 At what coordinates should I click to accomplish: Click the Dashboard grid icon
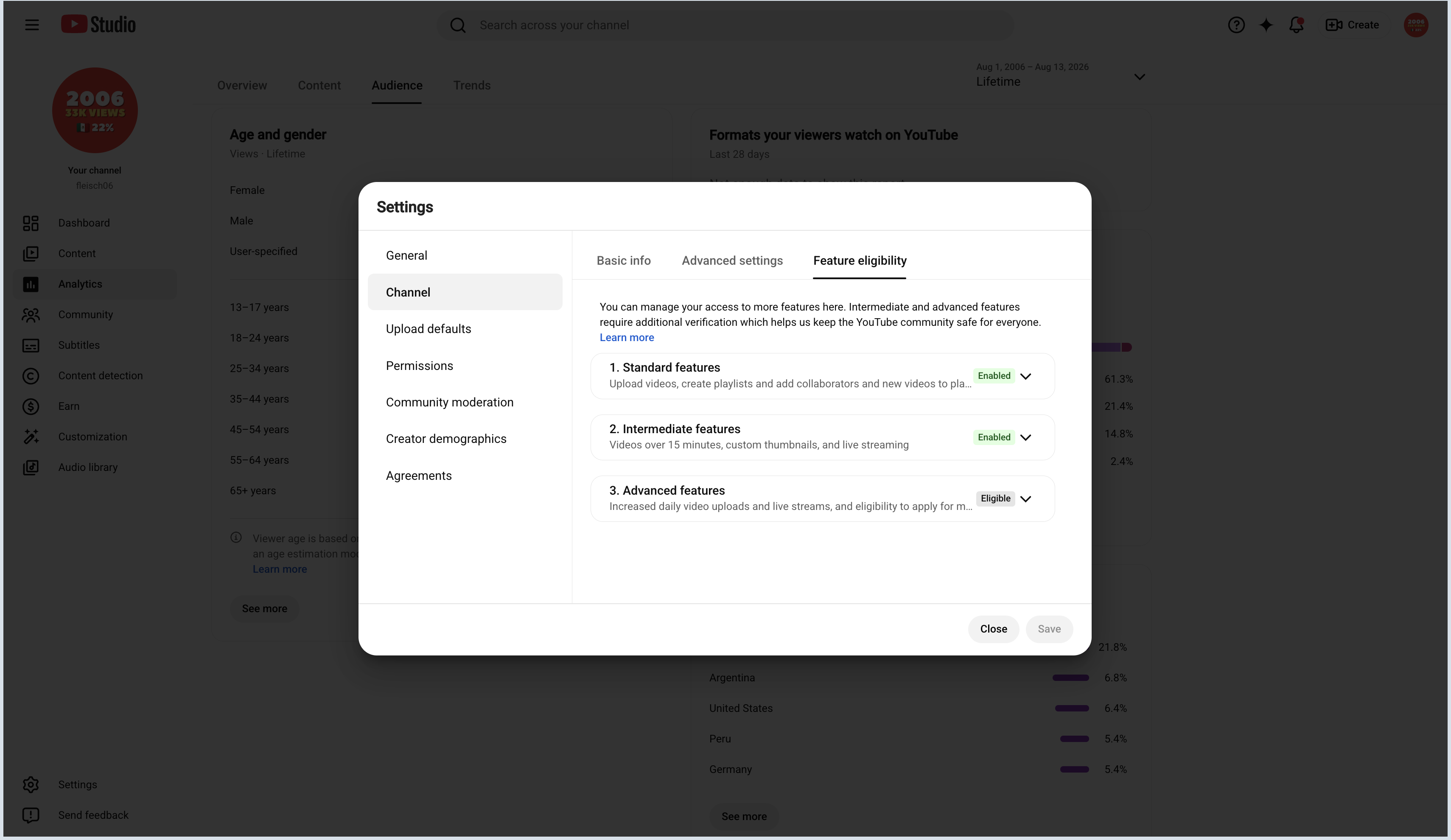coord(31,223)
